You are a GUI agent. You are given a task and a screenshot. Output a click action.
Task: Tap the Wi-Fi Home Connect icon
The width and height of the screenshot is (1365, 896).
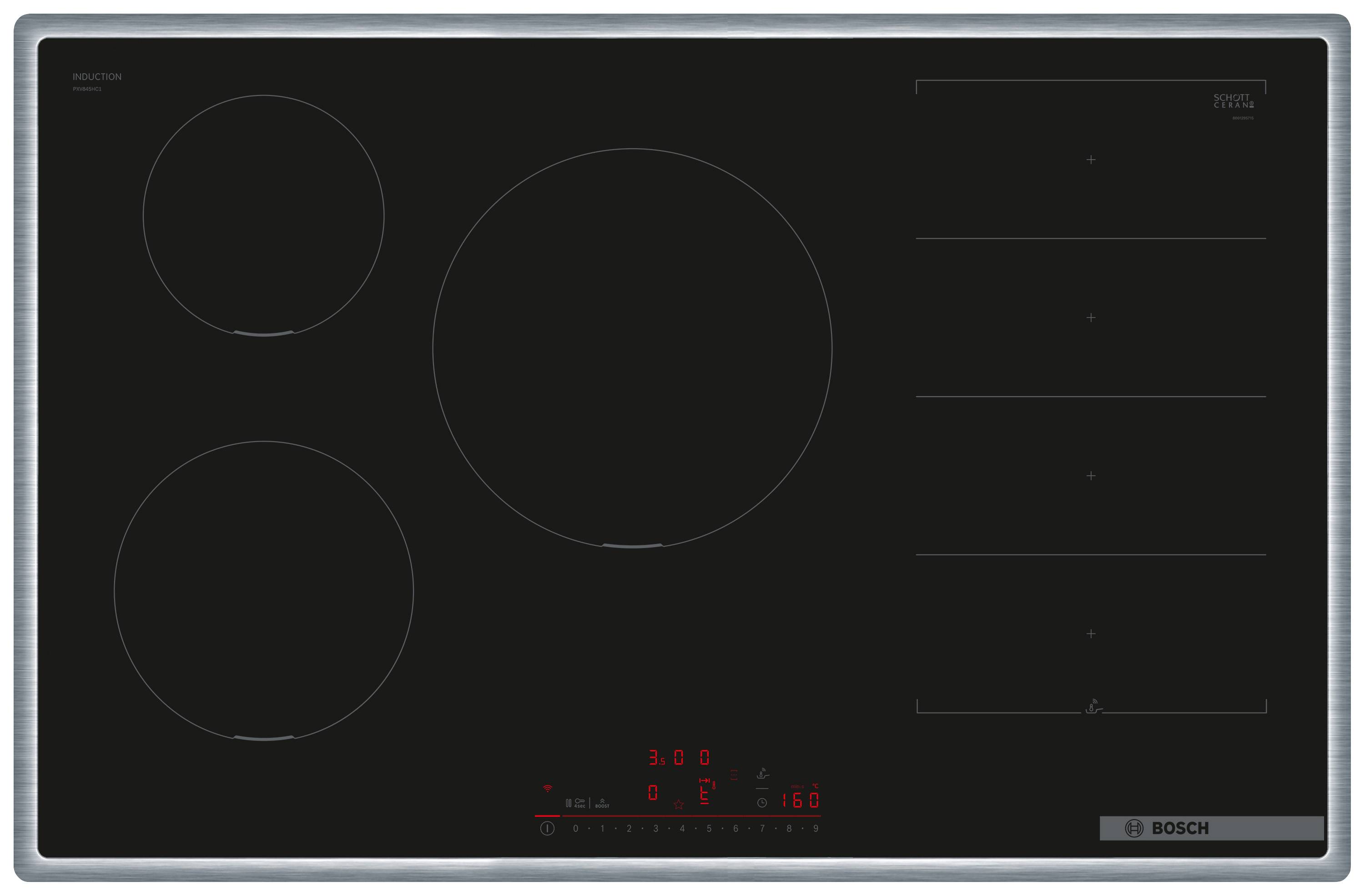point(547,789)
